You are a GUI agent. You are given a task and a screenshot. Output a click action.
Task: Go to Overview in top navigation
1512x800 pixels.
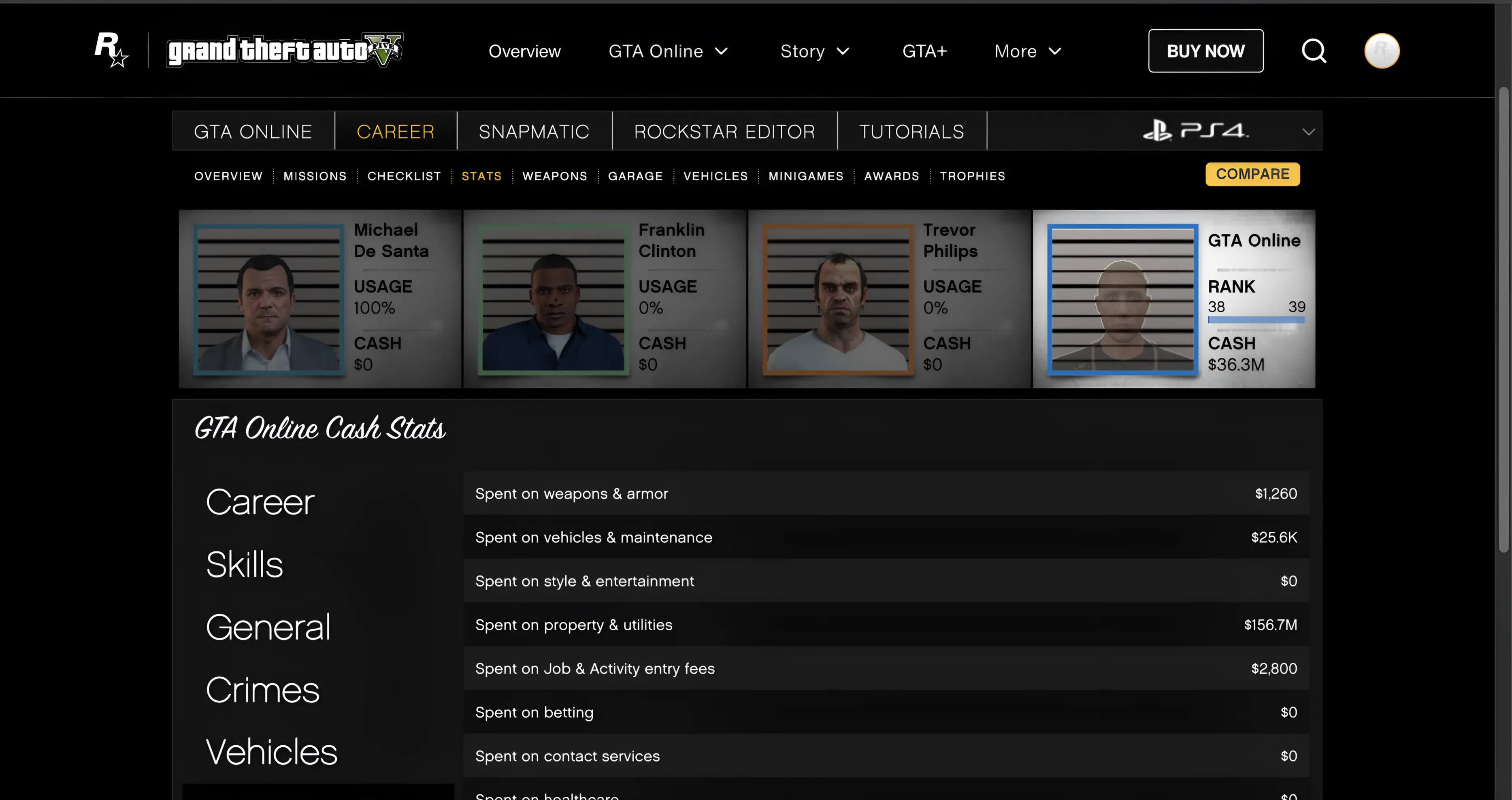pos(525,51)
